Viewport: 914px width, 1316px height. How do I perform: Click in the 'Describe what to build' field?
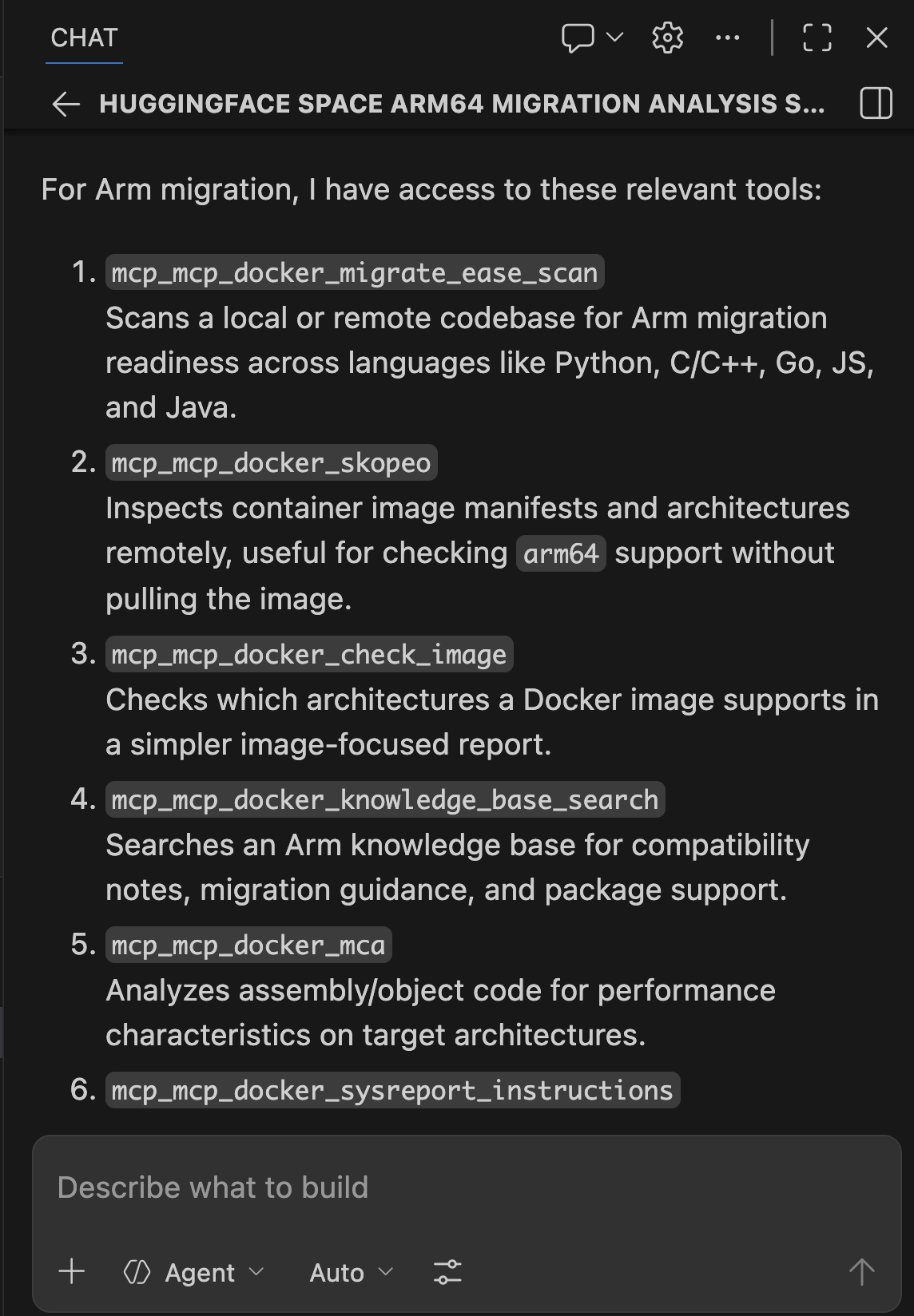tap(466, 1187)
